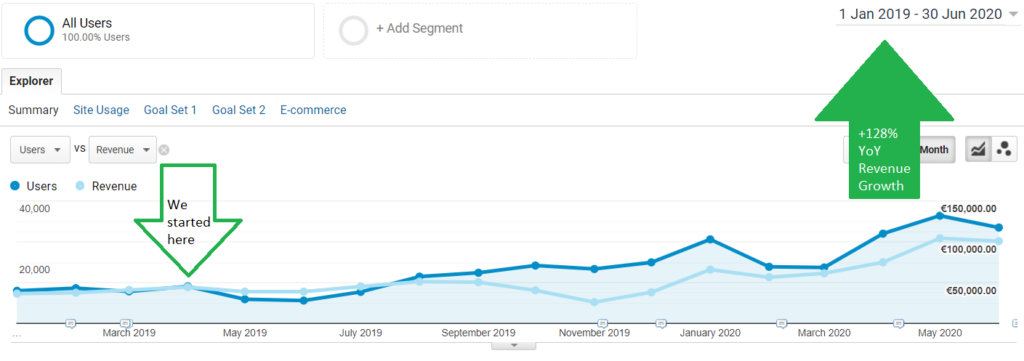The height and width of the screenshot is (361, 1024).
Task: Click the Users data point for April 2020
Action: pyautogui.click(x=882, y=233)
